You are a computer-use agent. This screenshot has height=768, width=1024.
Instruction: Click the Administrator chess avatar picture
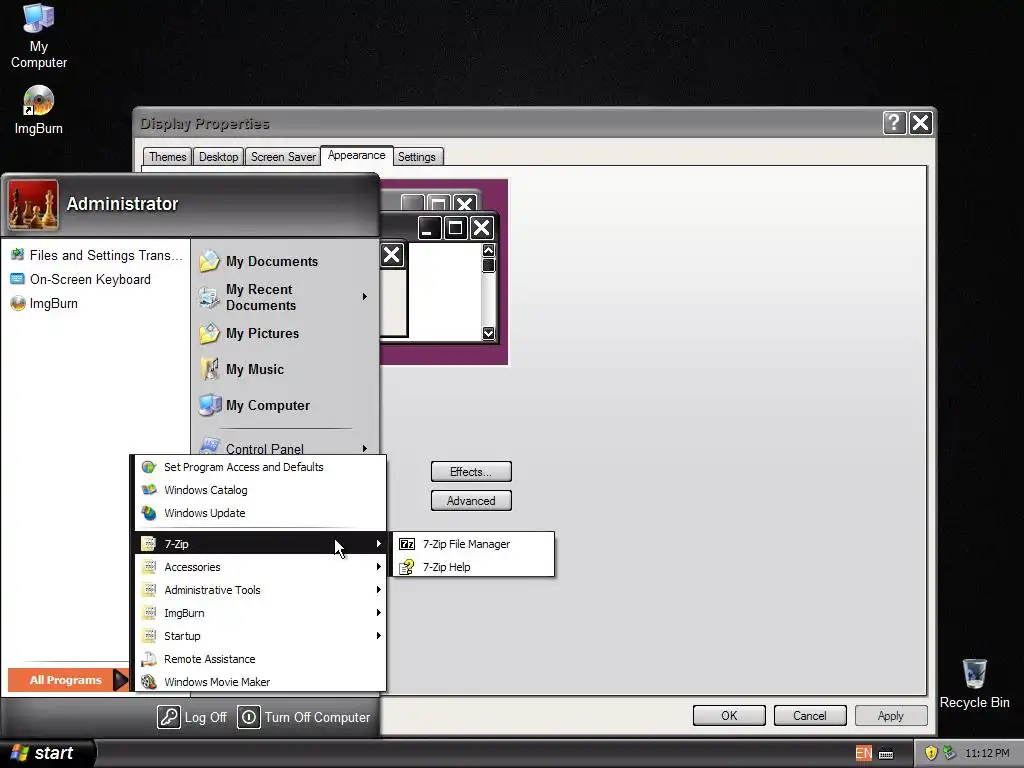point(33,206)
